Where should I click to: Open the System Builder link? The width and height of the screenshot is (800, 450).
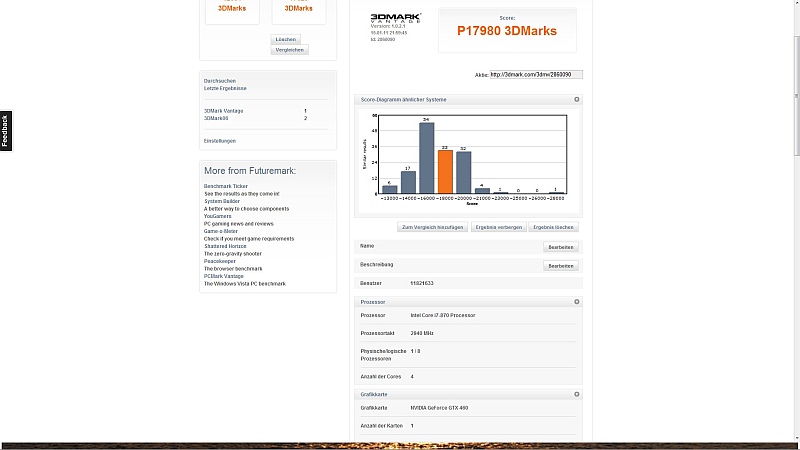tap(222, 201)
